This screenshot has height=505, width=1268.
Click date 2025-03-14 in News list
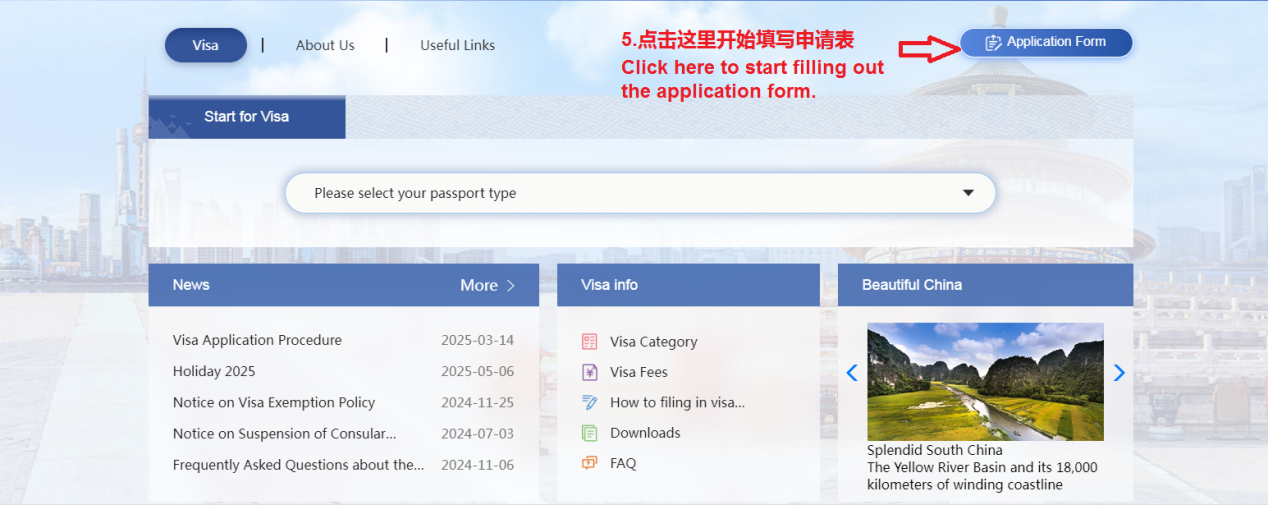(478, 340)
